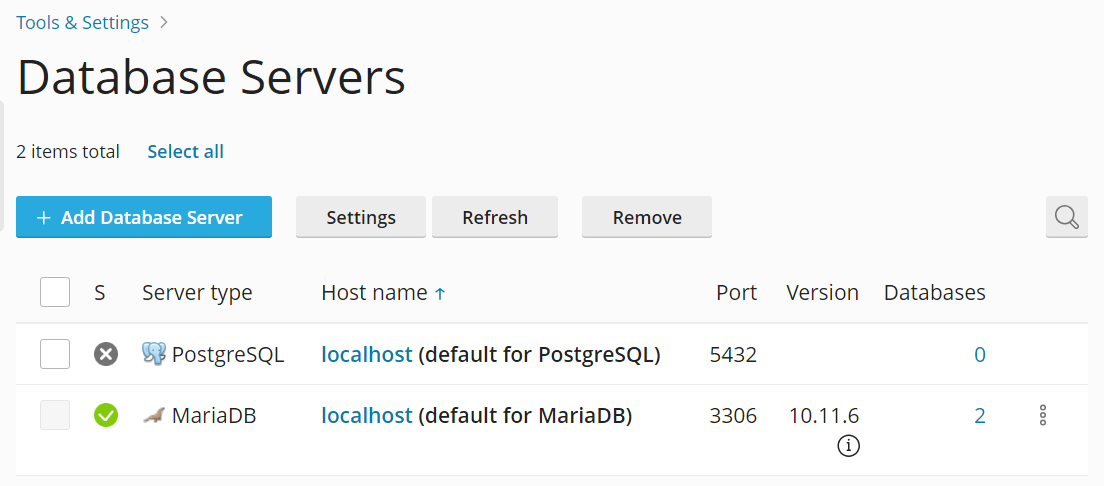Click the MariaDB green check status icon

(106, 415)
